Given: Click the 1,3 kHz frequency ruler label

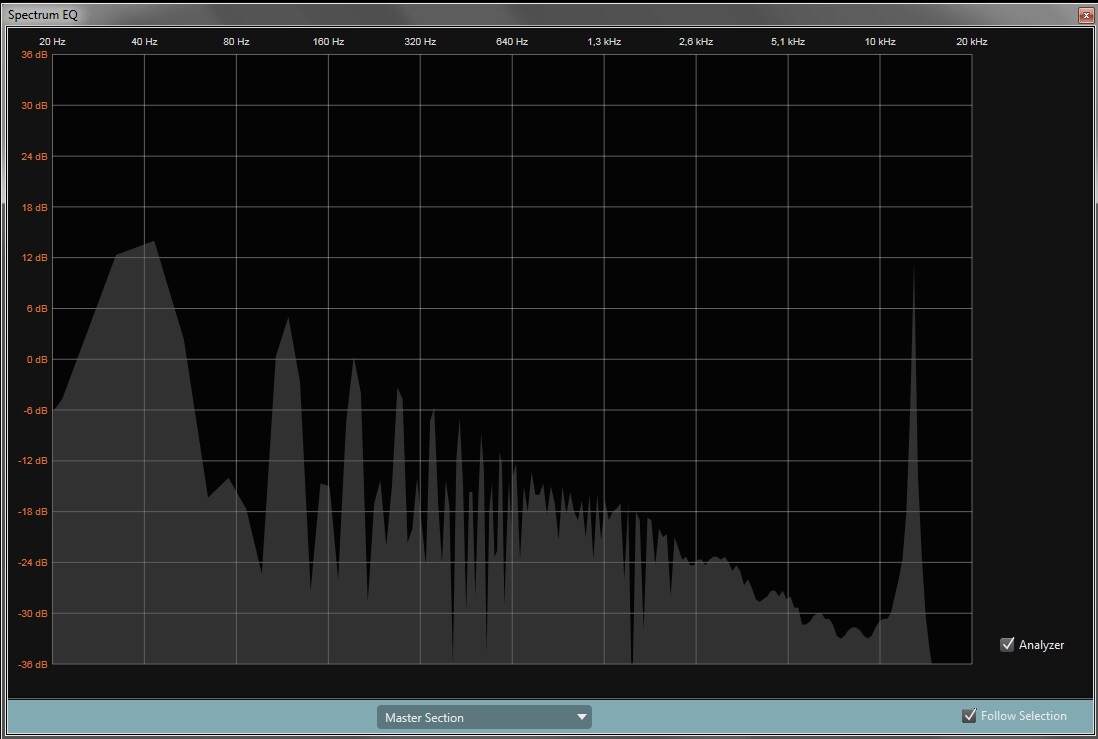Looking at the screenshot, I should click(604, 41).
